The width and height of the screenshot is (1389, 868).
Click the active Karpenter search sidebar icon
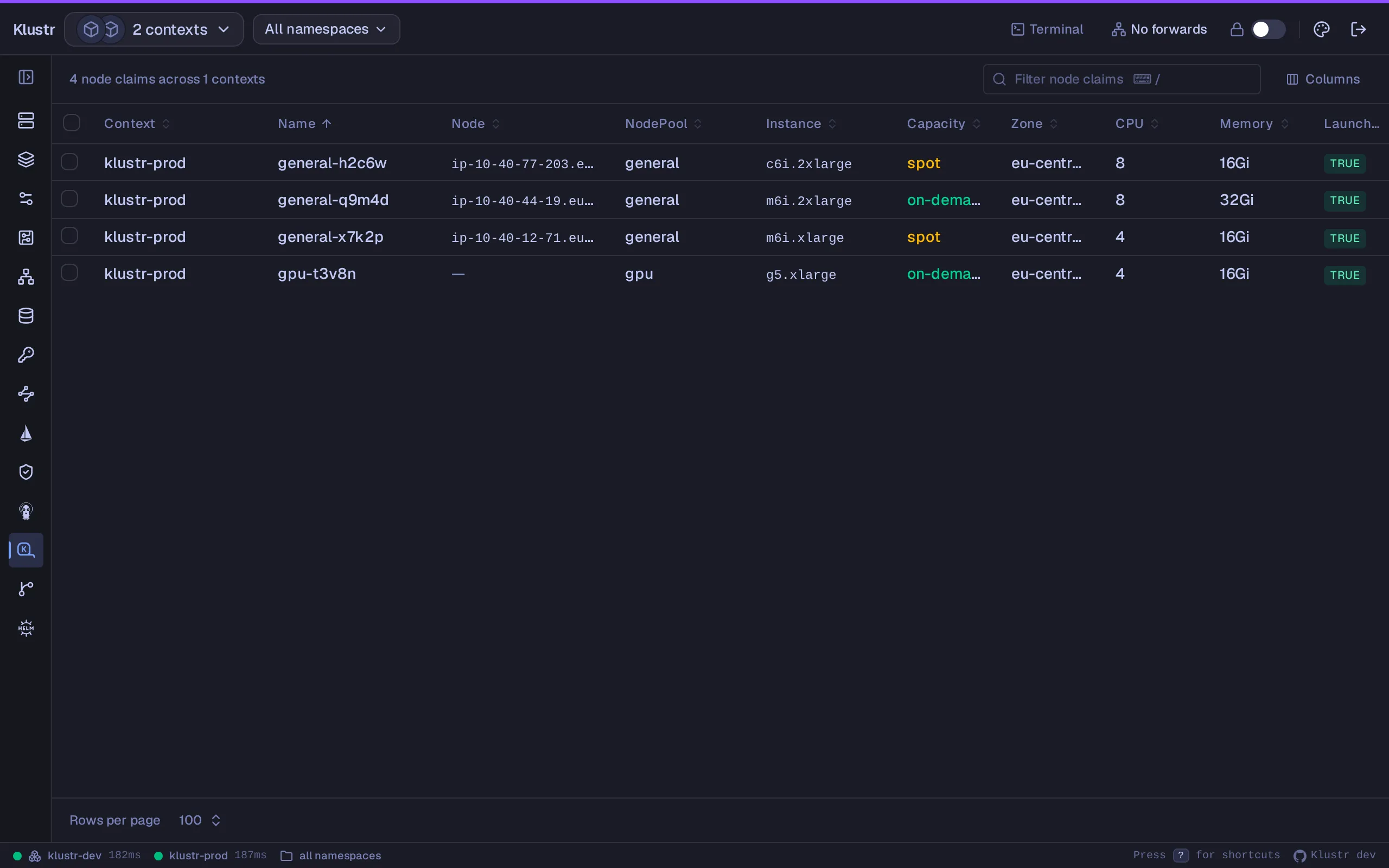(26, 550)
